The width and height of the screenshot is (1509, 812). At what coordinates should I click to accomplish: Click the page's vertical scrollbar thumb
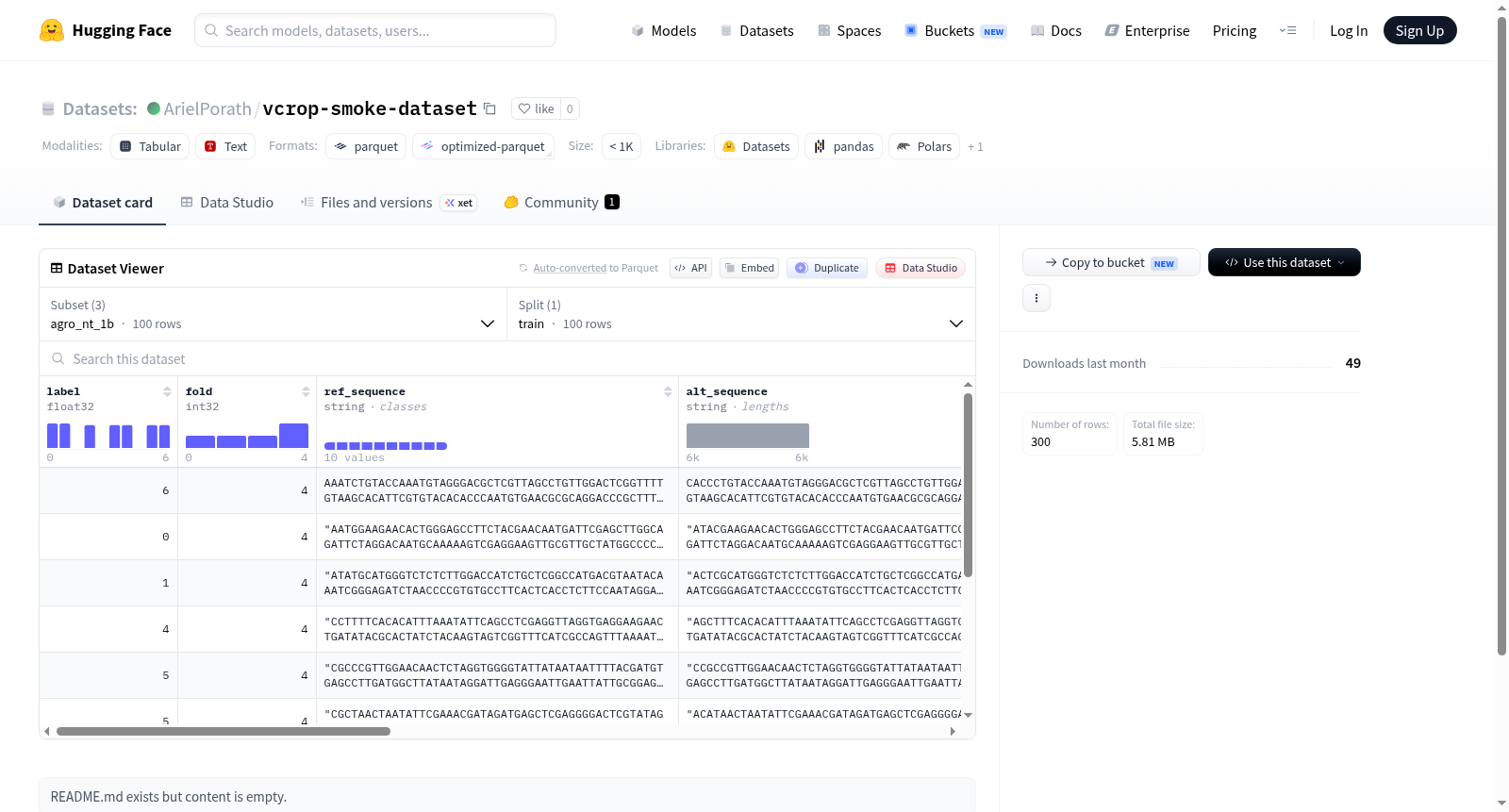1502,335
